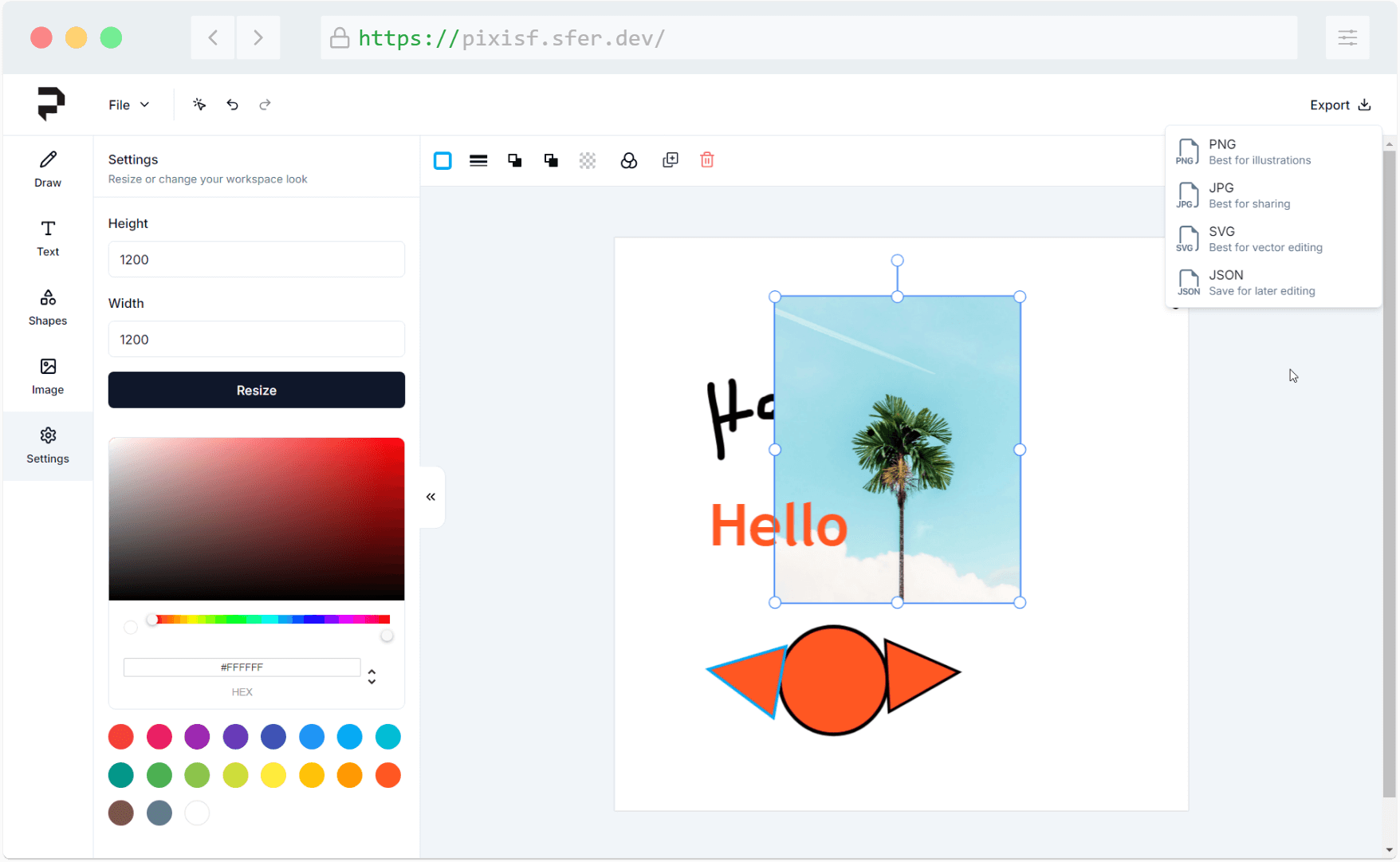Select the indigo color swatch

tap(273, 737)
